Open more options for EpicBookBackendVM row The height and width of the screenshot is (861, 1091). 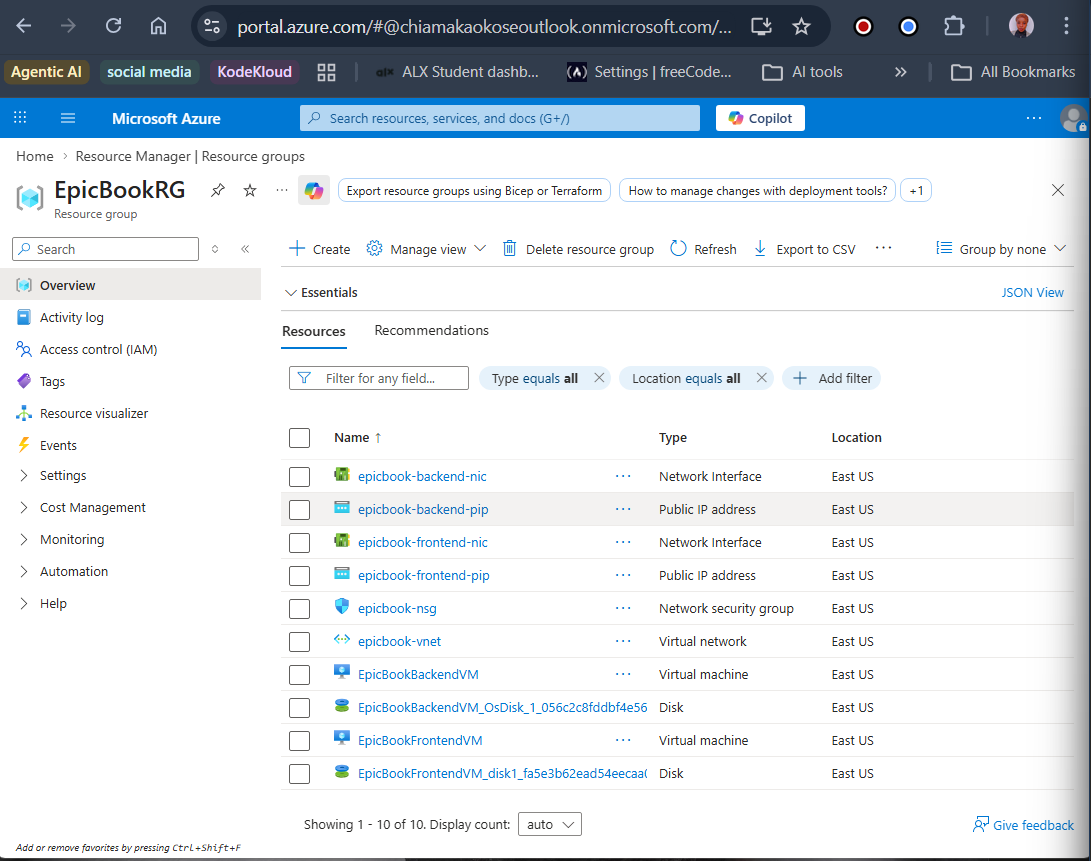tap(623, 674)
